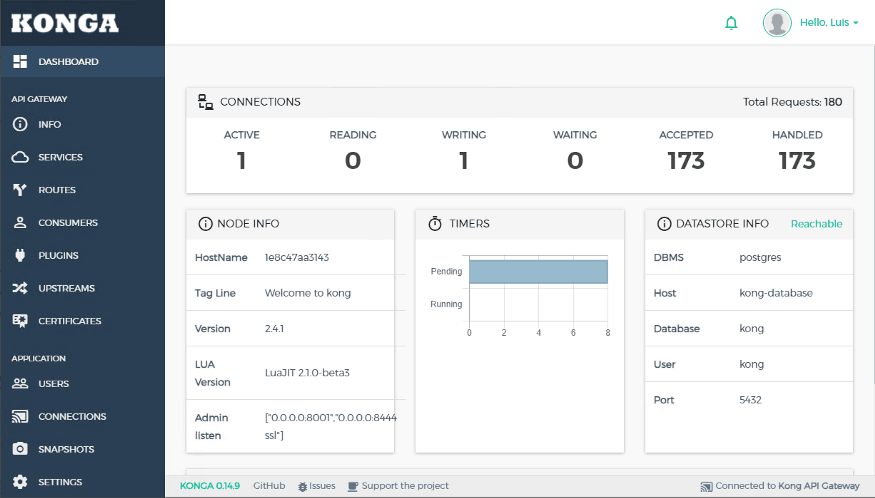875x498 pixels.
Task: Click the Host value kong-database
Action: tap(776, 293)
